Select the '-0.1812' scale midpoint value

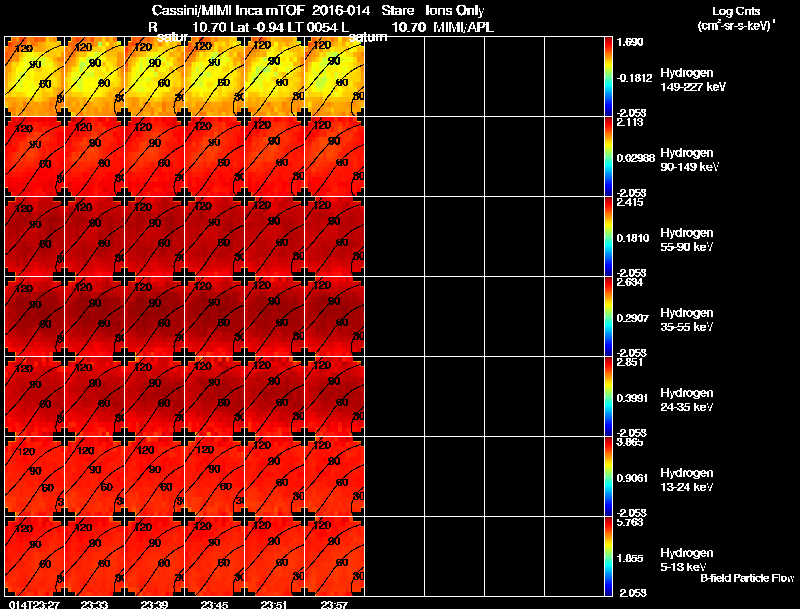pyautogui.click(x=634, y=78)
